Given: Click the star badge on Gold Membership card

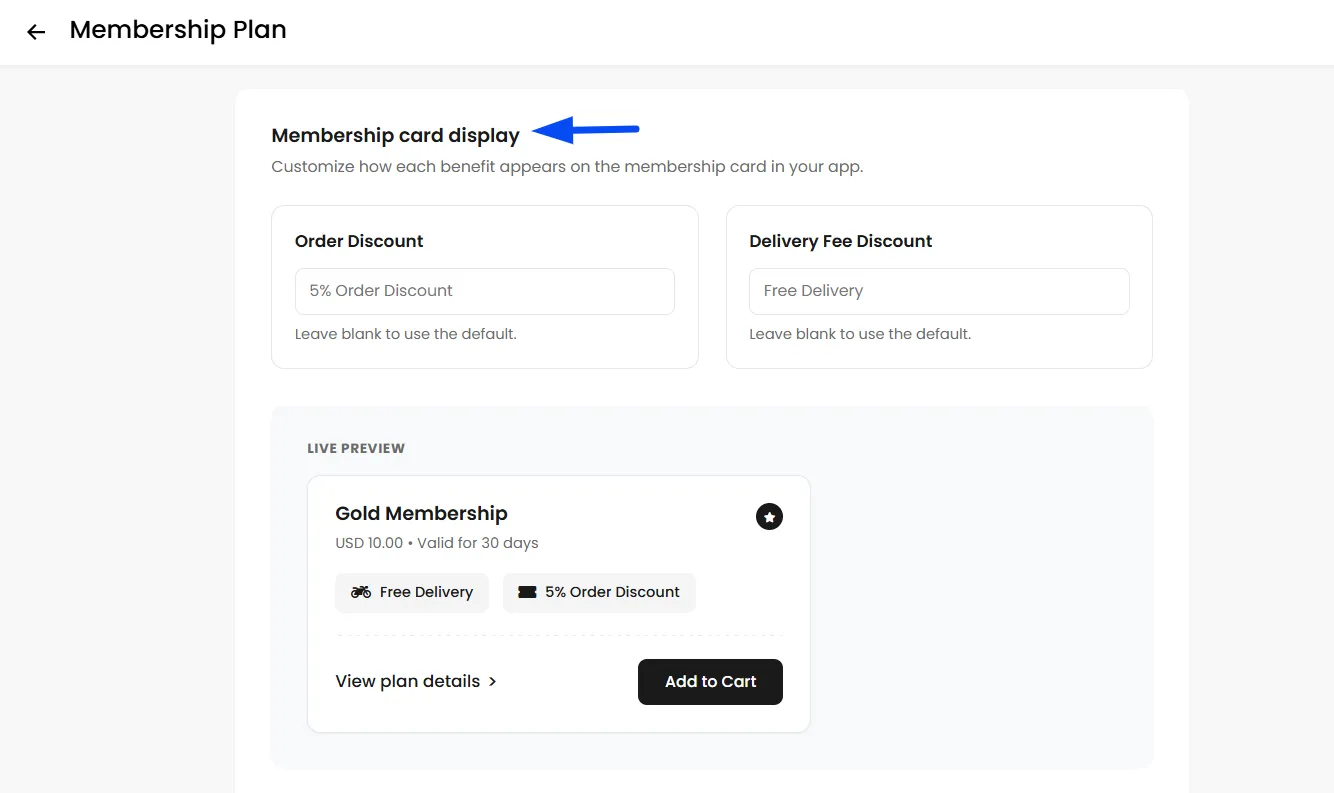Looking at the screenshot, I should point(769,517).
